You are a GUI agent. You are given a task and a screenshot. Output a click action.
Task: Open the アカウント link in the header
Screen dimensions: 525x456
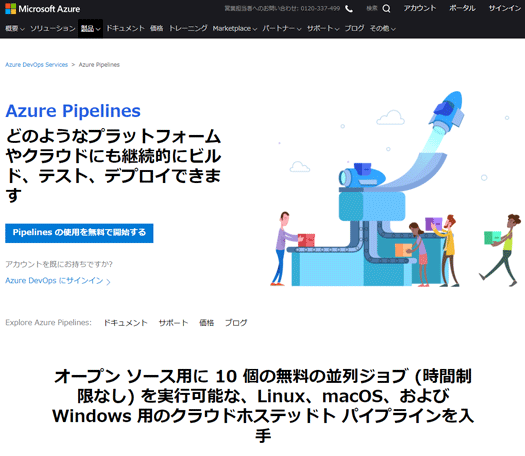420,8
